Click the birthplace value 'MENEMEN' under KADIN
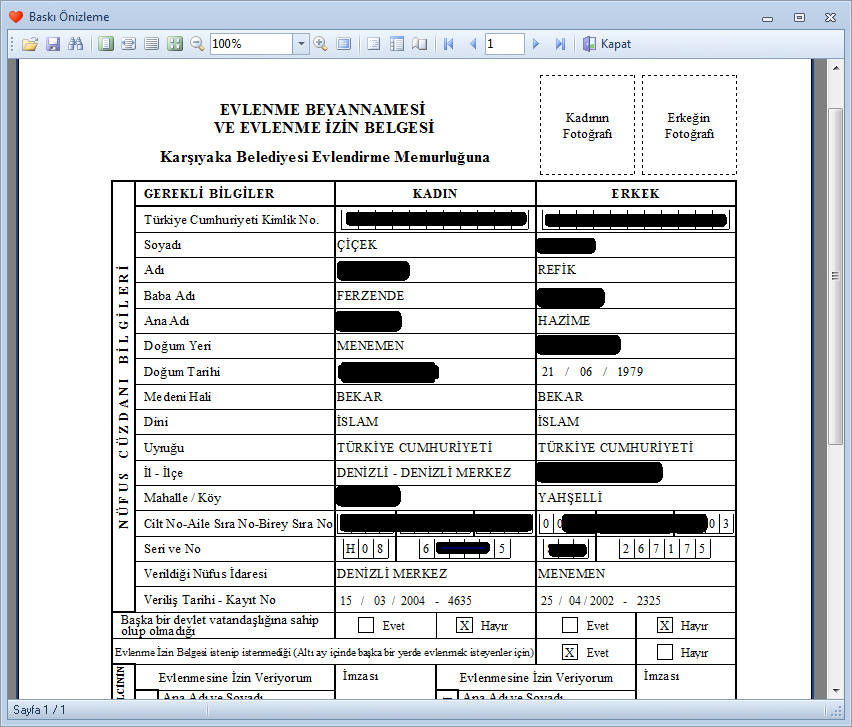The height and width of the screenshot is (727, 852). [371, 346]
